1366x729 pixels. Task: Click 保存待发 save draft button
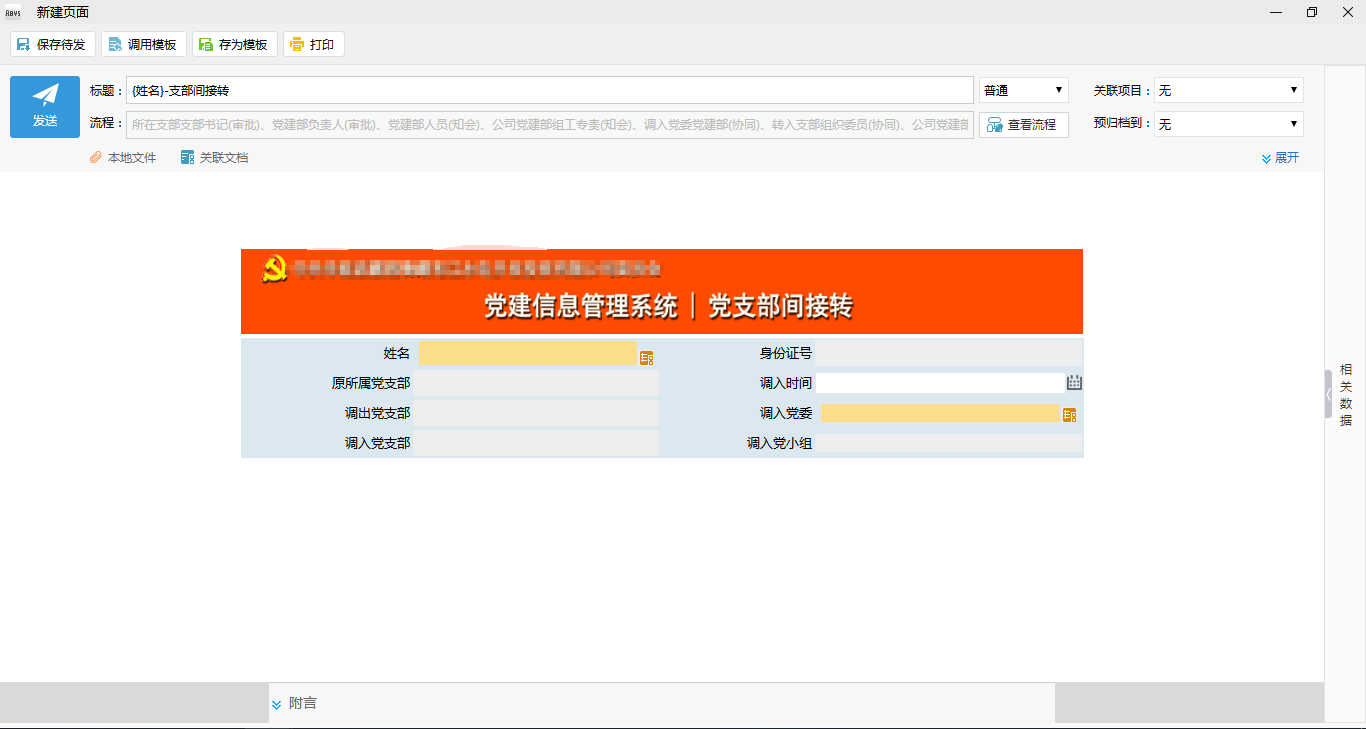tap(53, 44)
